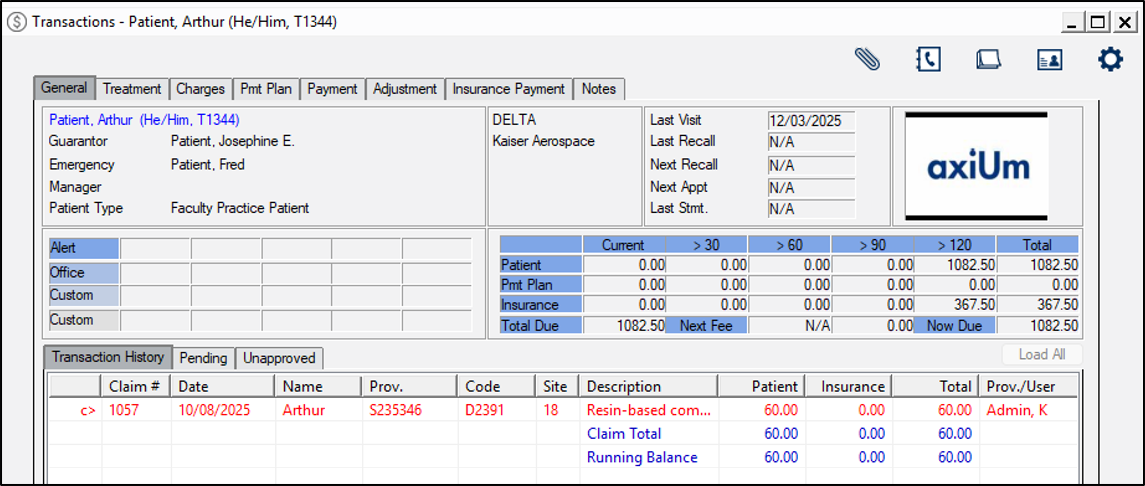The height and width of the screenshot is (486, 1145).
Task: Click the Last Recall field
Action: tap(811, 142)
